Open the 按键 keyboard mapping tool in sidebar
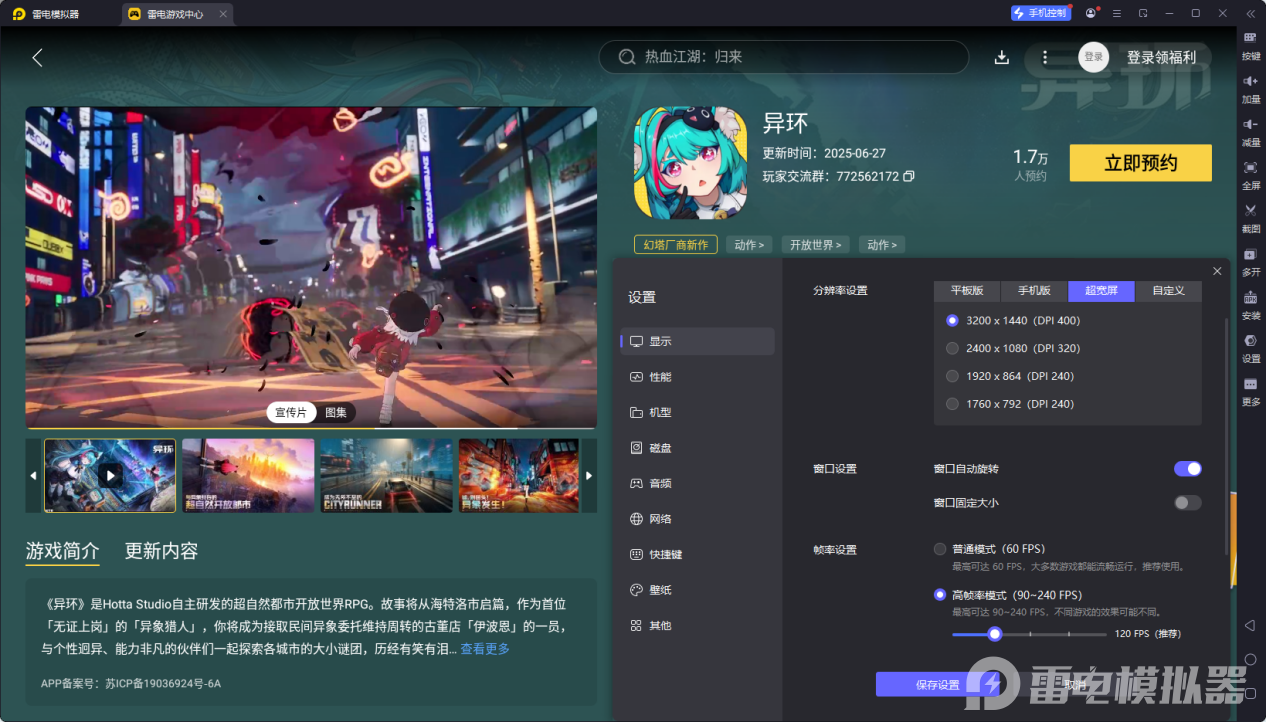Image resolution: width=1266 pixels, height=722 pixels. point(1250,47)
